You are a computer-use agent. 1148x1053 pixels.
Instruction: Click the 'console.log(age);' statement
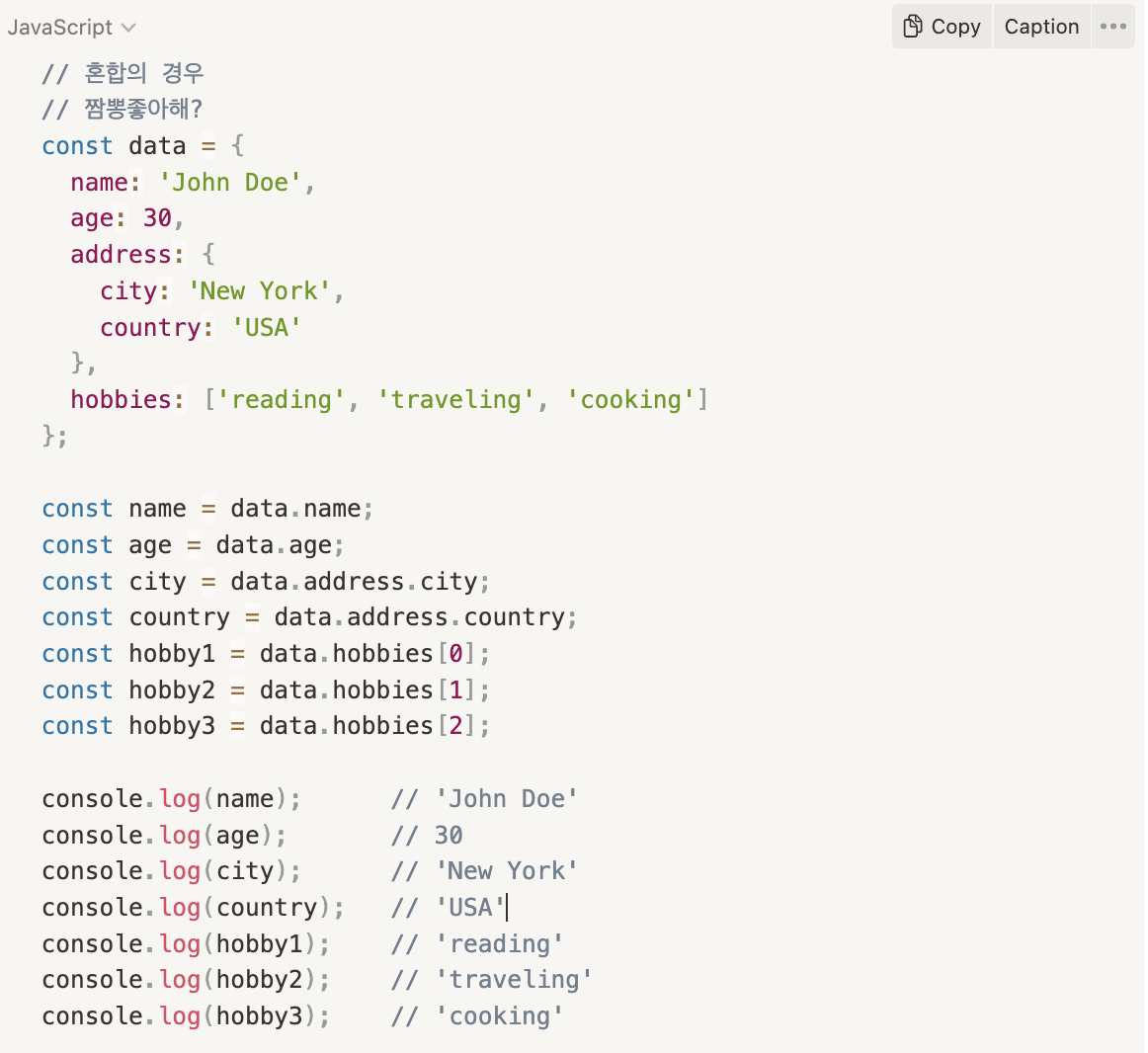coord(164,836)
